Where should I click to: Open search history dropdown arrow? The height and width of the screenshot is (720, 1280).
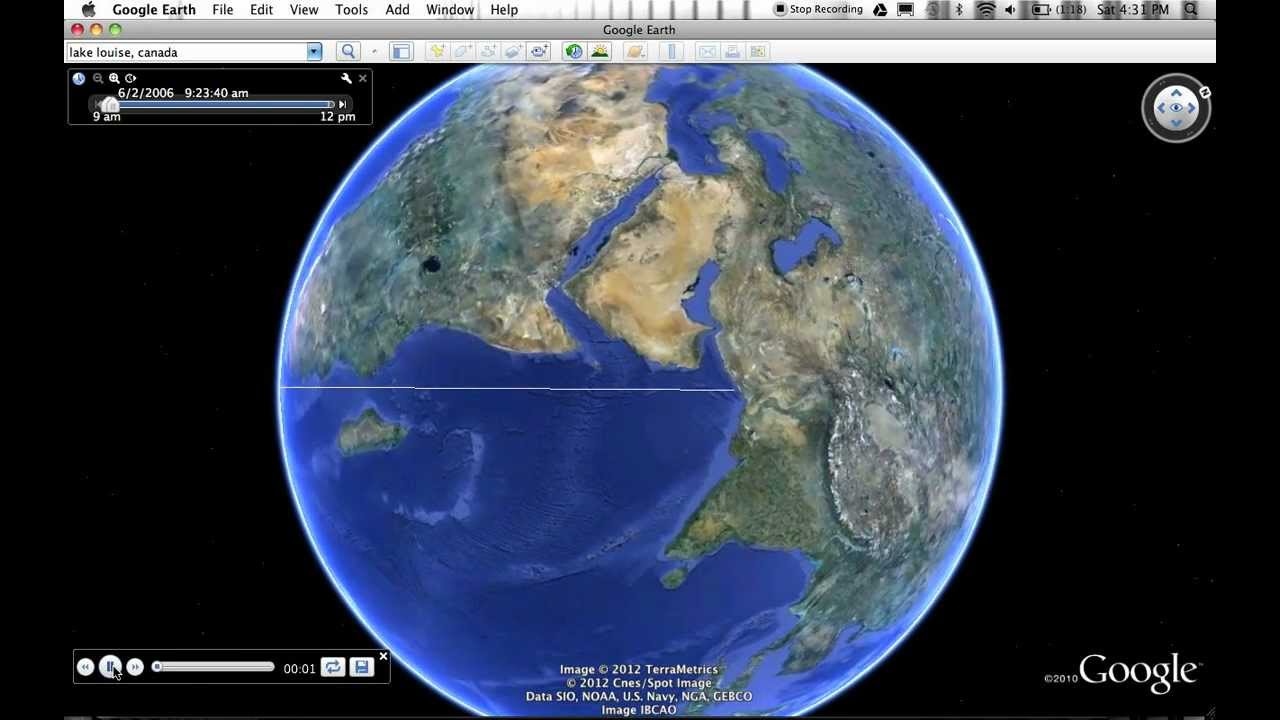coord(314,52)
